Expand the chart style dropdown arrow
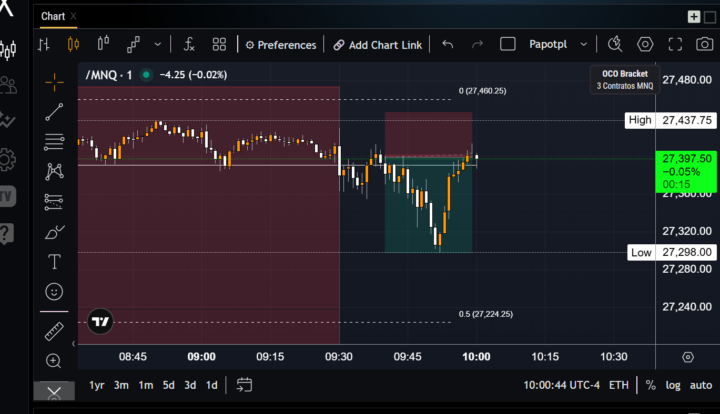 click(x=158, y=45)
